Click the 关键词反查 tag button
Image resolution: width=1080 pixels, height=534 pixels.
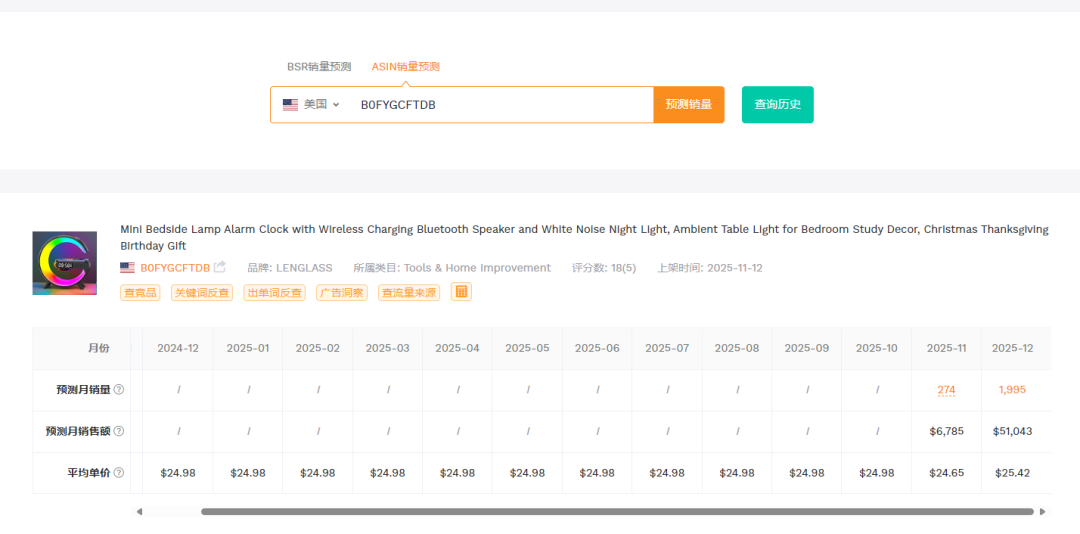coord(201,293)
